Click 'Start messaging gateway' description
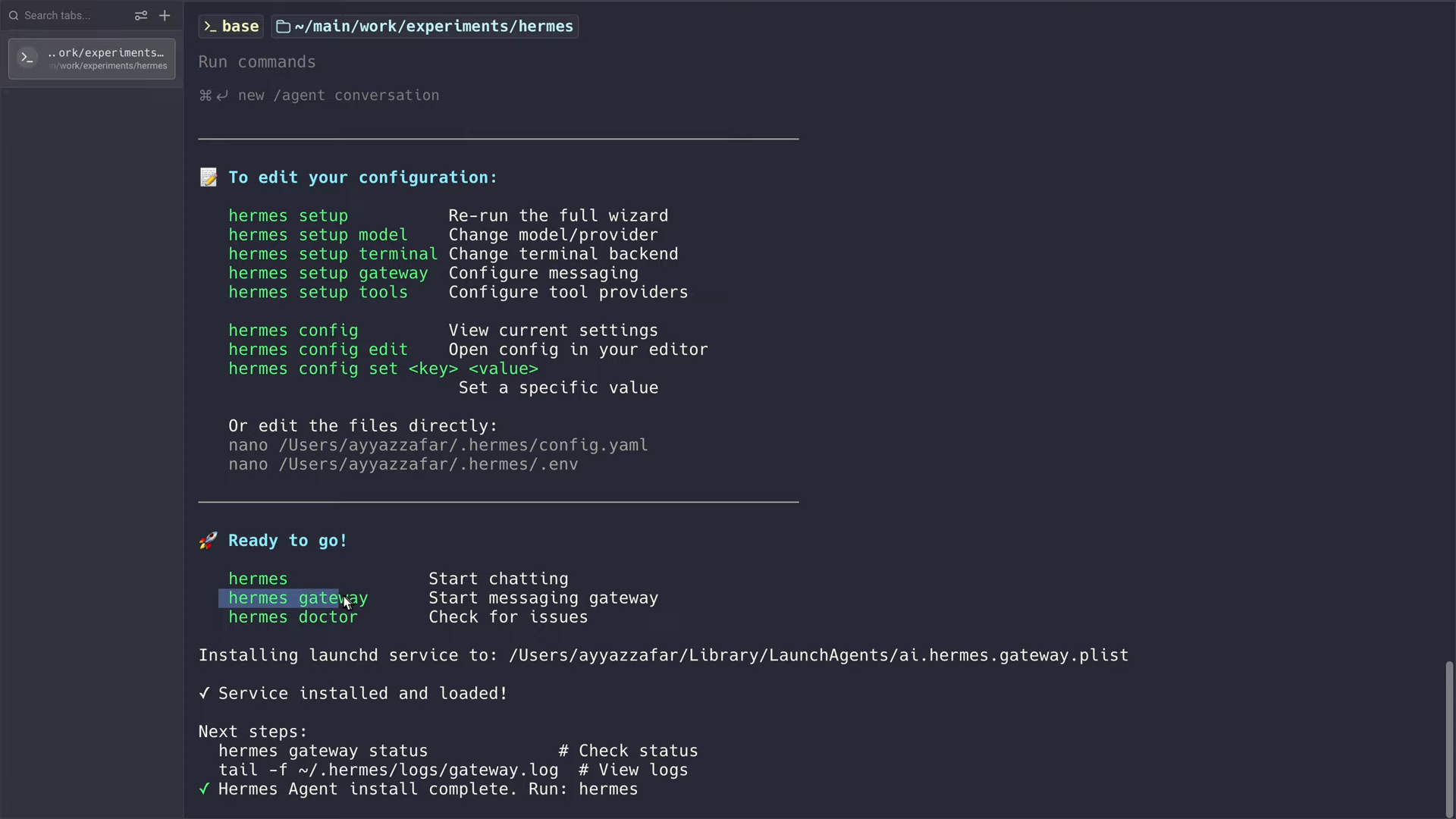Viewport: 1456px width, 819px height. pyautogui.click(x=543, y=598)
